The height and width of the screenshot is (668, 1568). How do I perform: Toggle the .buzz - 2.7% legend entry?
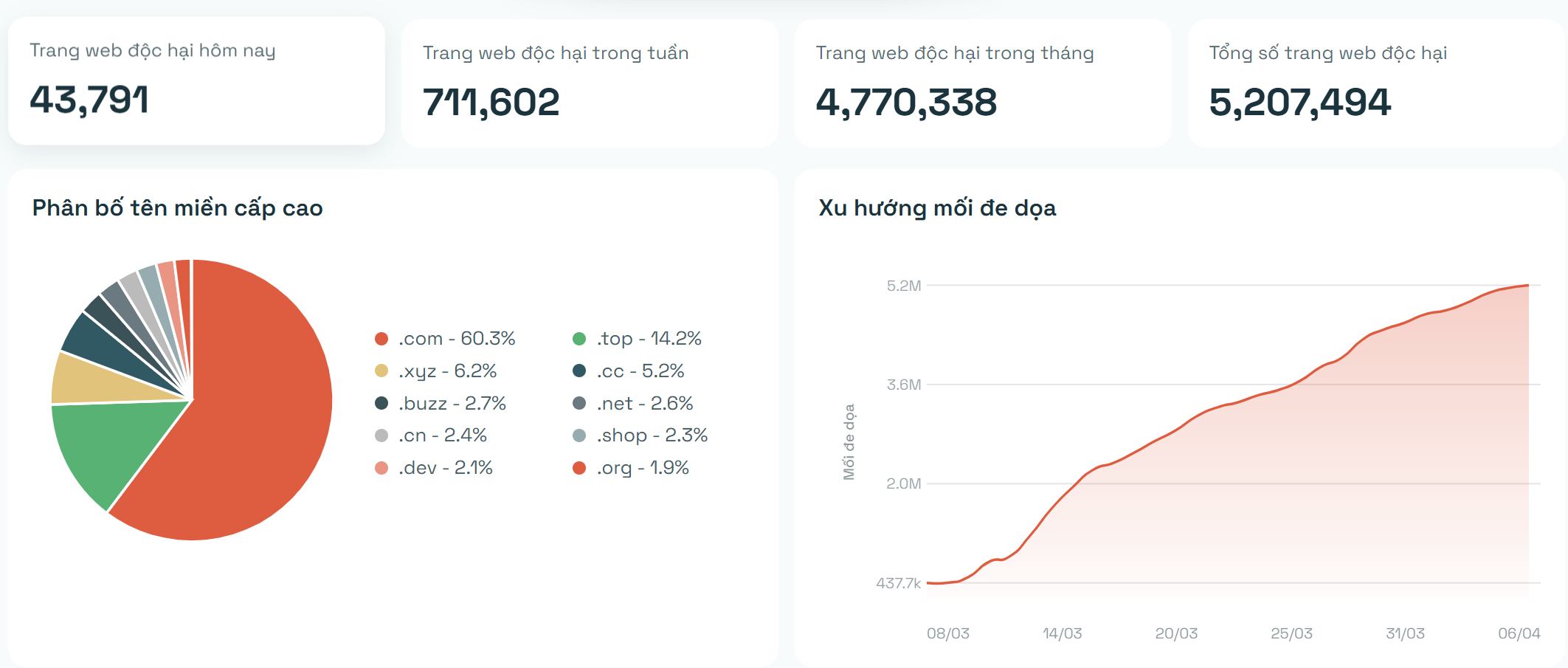tap(452, 403)
